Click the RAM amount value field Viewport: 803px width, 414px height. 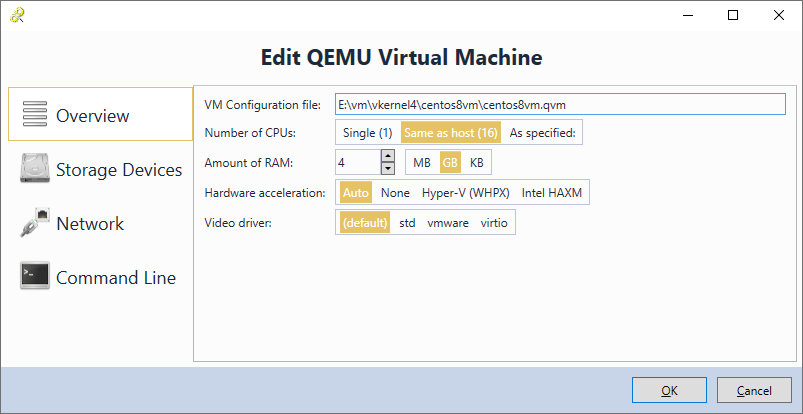coord(358,162)
